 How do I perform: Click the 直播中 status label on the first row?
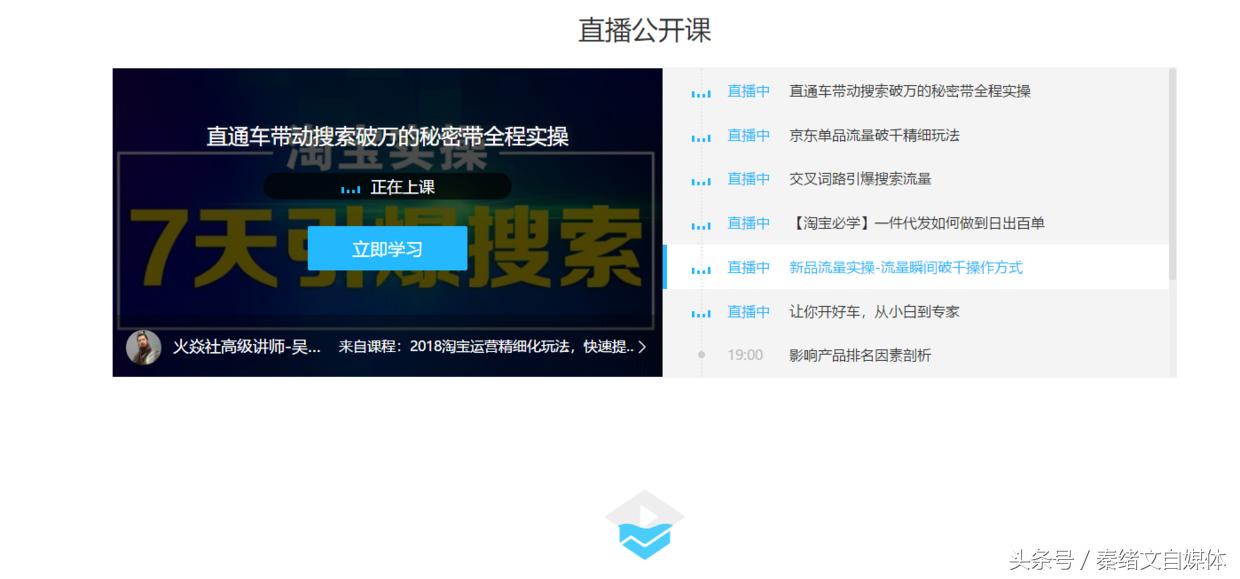coord(748,91)
